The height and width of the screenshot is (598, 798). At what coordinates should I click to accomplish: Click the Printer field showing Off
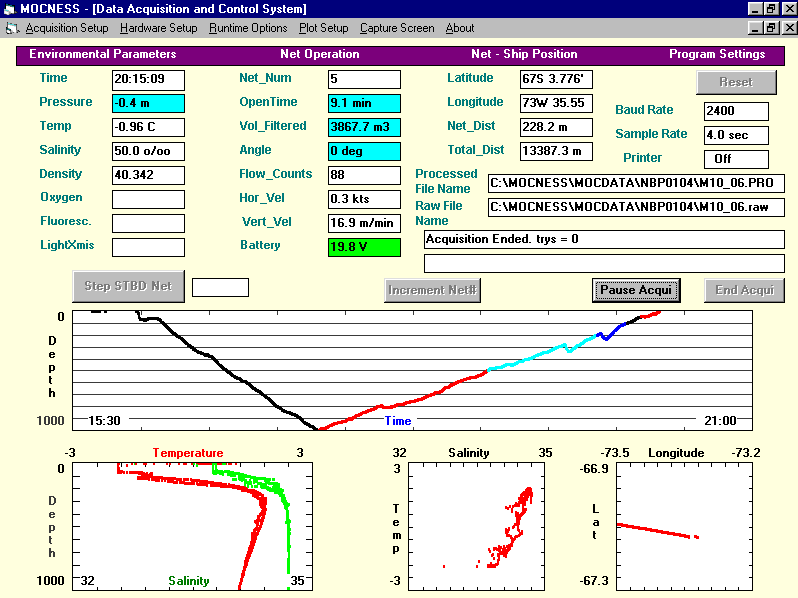(736, 159)
